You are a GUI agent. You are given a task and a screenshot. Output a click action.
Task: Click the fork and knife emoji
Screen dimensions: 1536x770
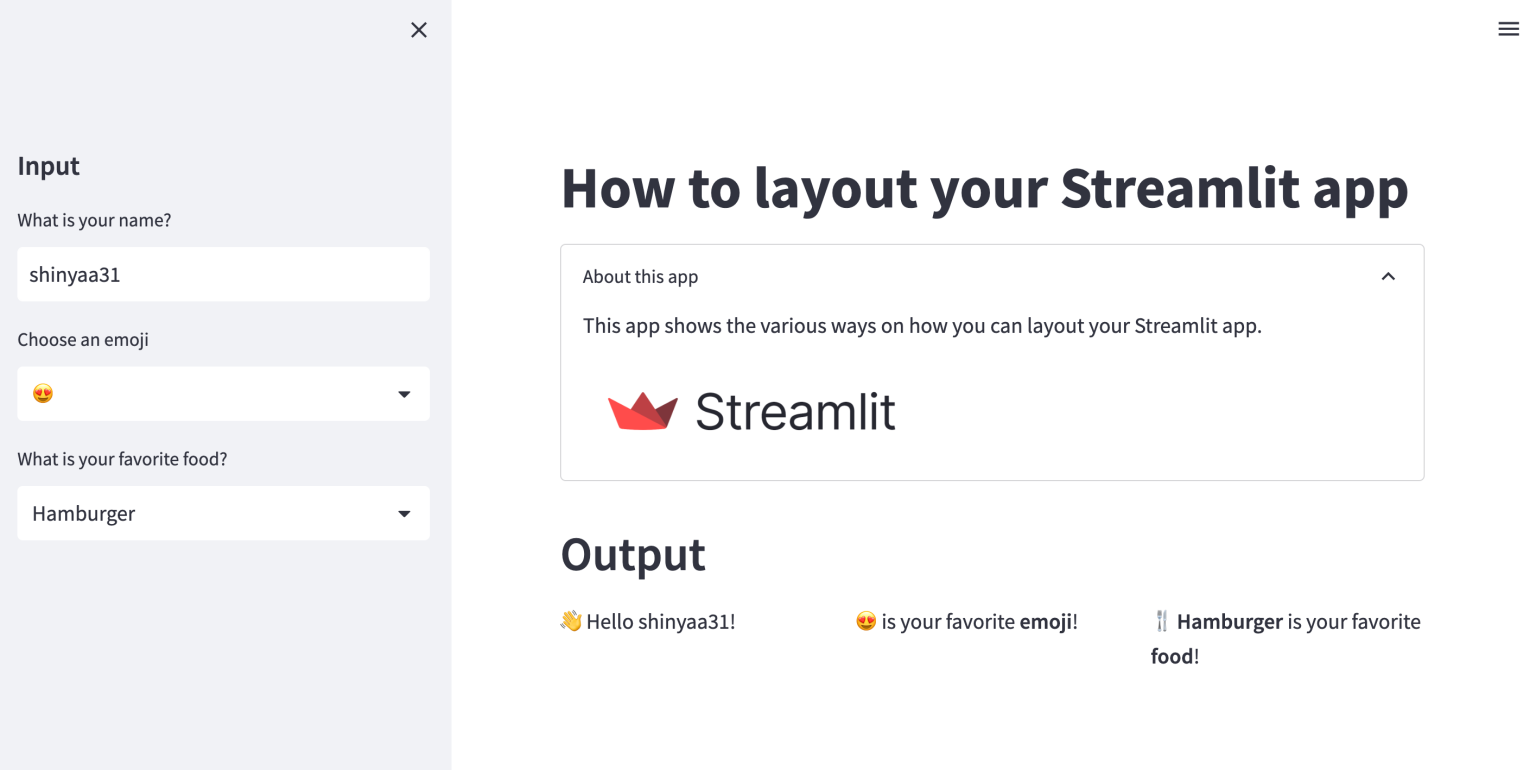click(x=1161, y=622)
